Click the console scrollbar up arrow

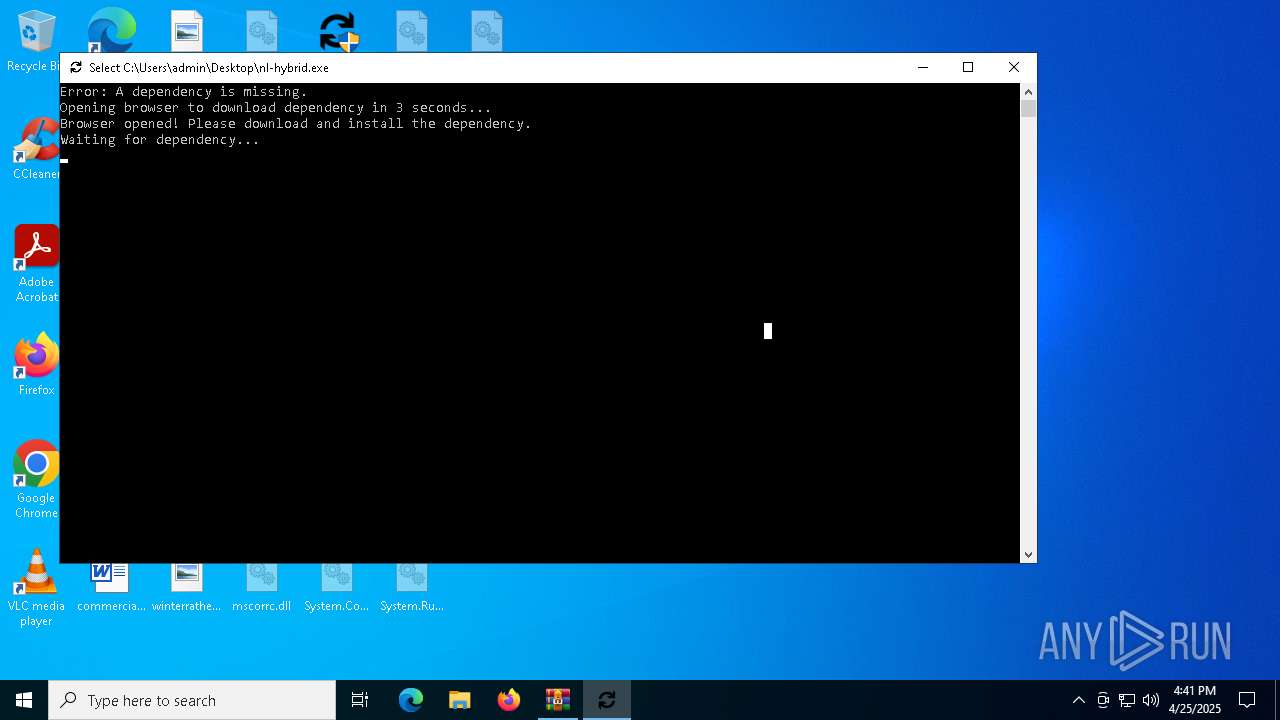[1028, 92]
